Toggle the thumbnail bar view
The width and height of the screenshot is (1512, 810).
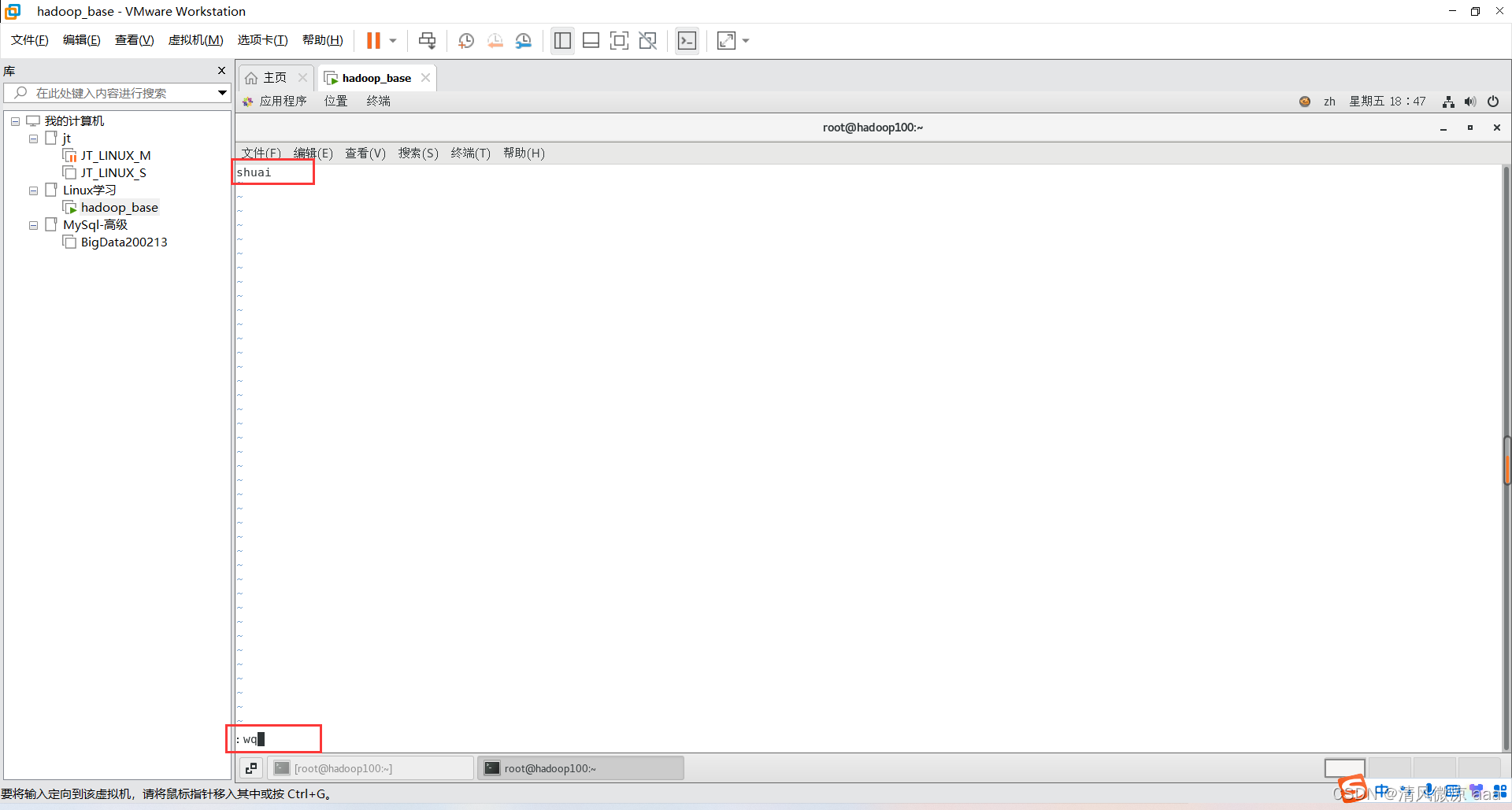591,40
